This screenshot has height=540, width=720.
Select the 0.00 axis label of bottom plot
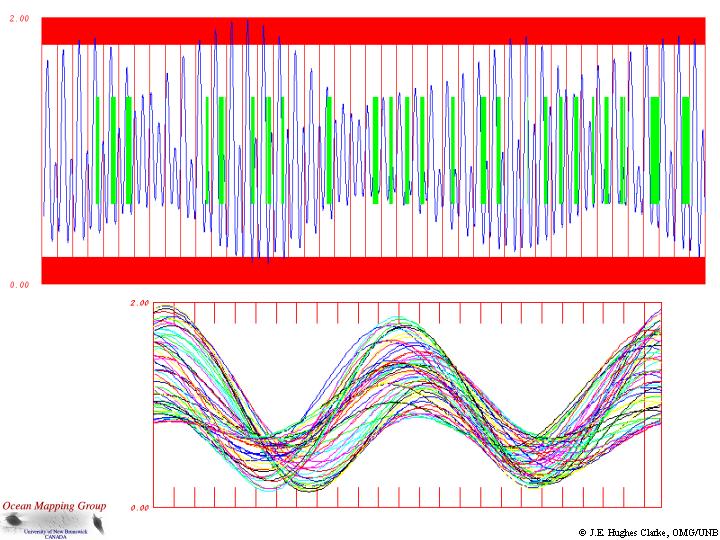tap(139, 507)
